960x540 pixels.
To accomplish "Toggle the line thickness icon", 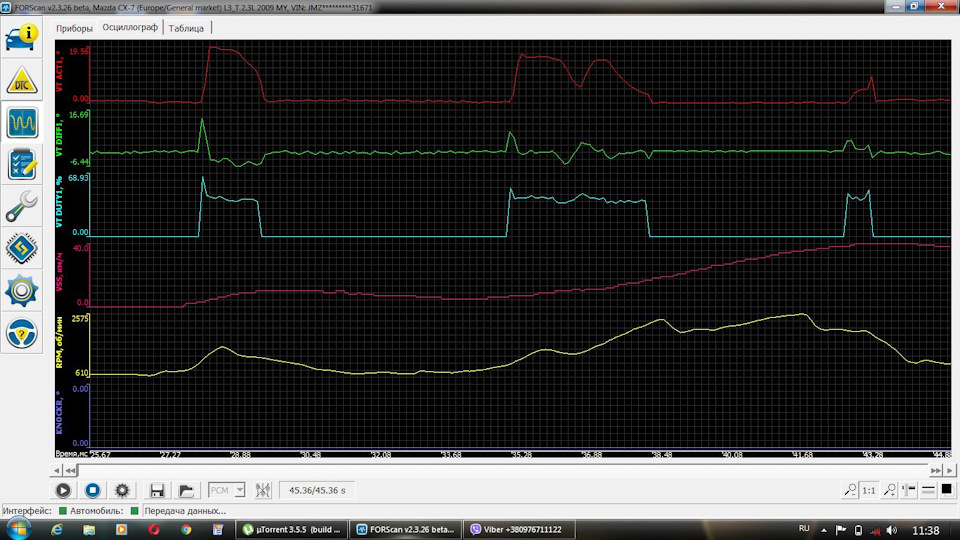I will pos(928,490).
